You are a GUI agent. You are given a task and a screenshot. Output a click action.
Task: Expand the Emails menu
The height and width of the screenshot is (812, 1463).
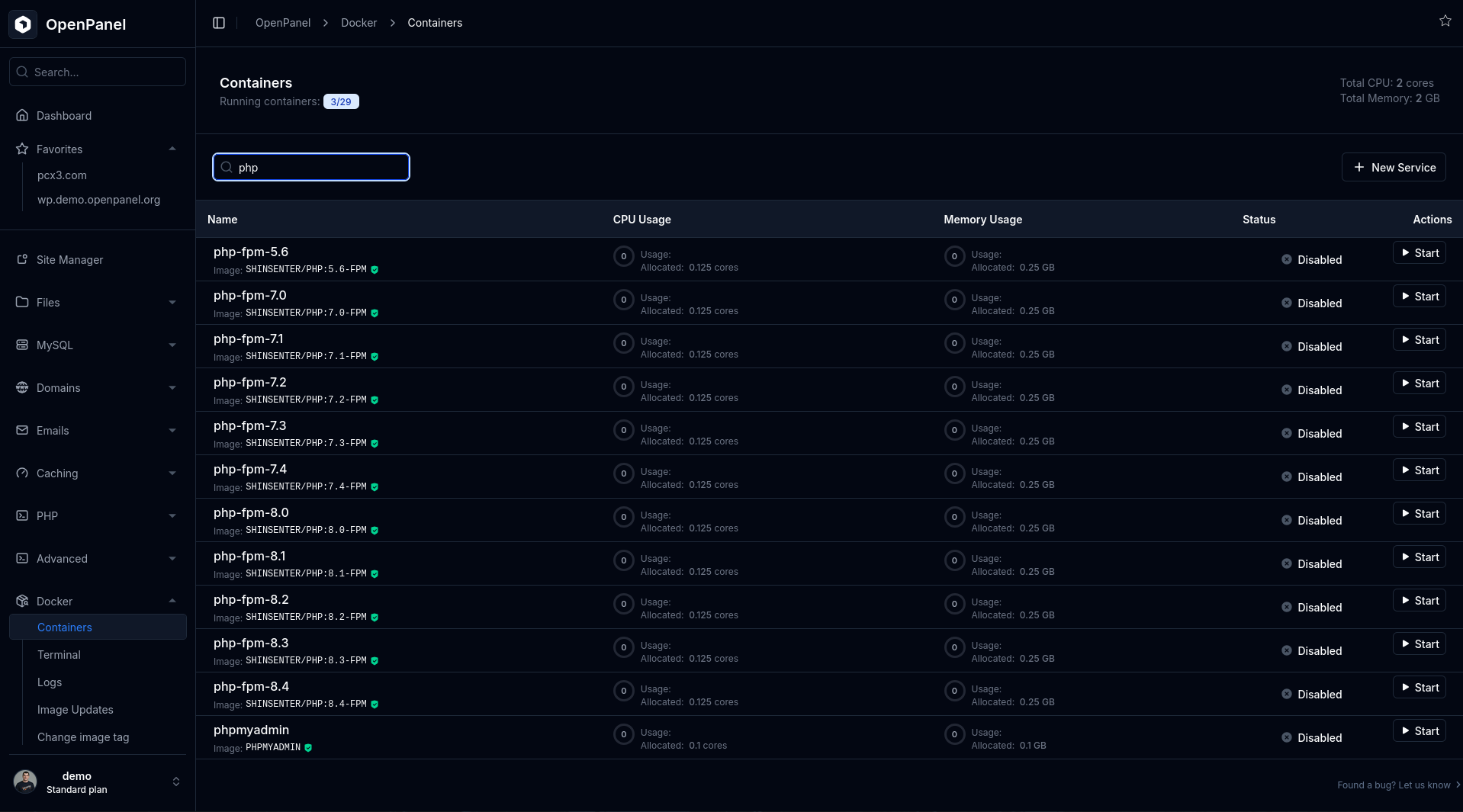pyautogui.click(x=172, y=431)
